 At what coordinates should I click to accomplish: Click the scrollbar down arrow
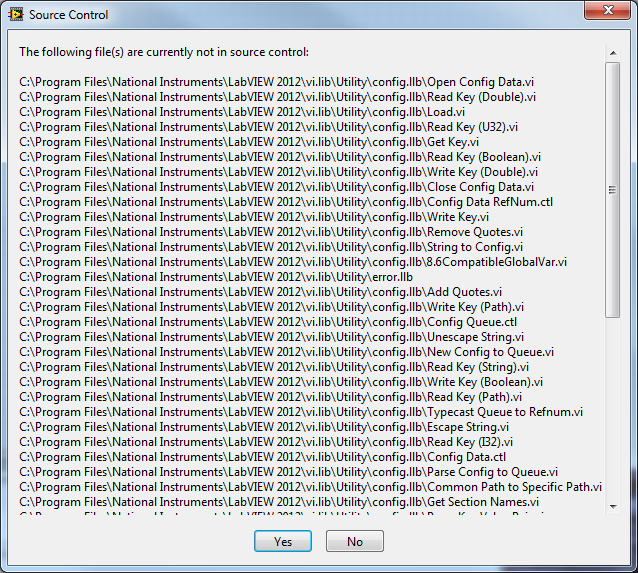click(x=613, y=507)
